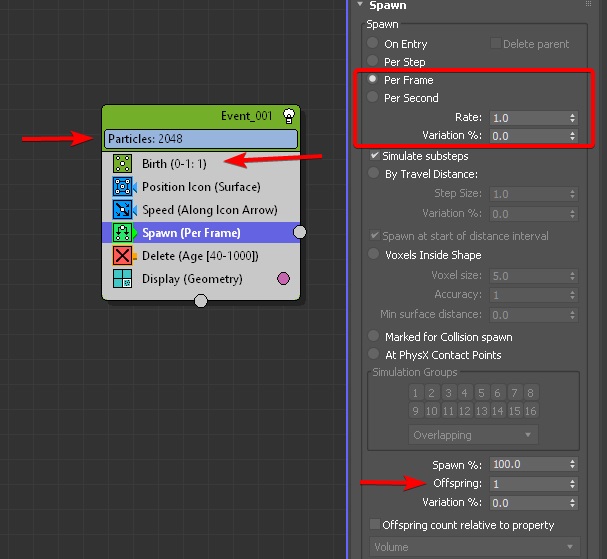
Task: Toggle Spawn at start of distance interval
Action: click(374, 235)
